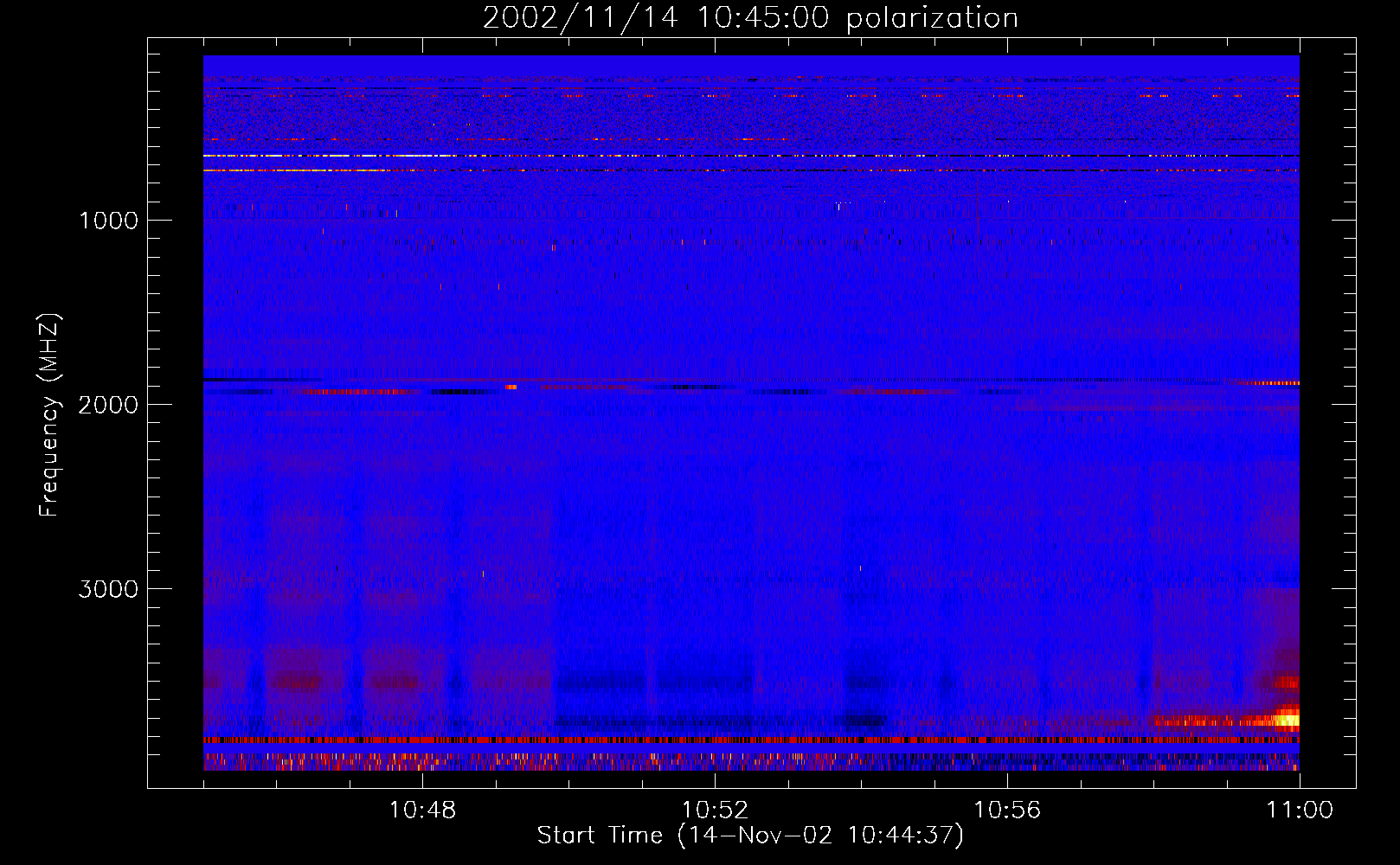Click the 3000 frequency tick label
The height and width of the screenshot is (865, 1400).
click(108, 589)
